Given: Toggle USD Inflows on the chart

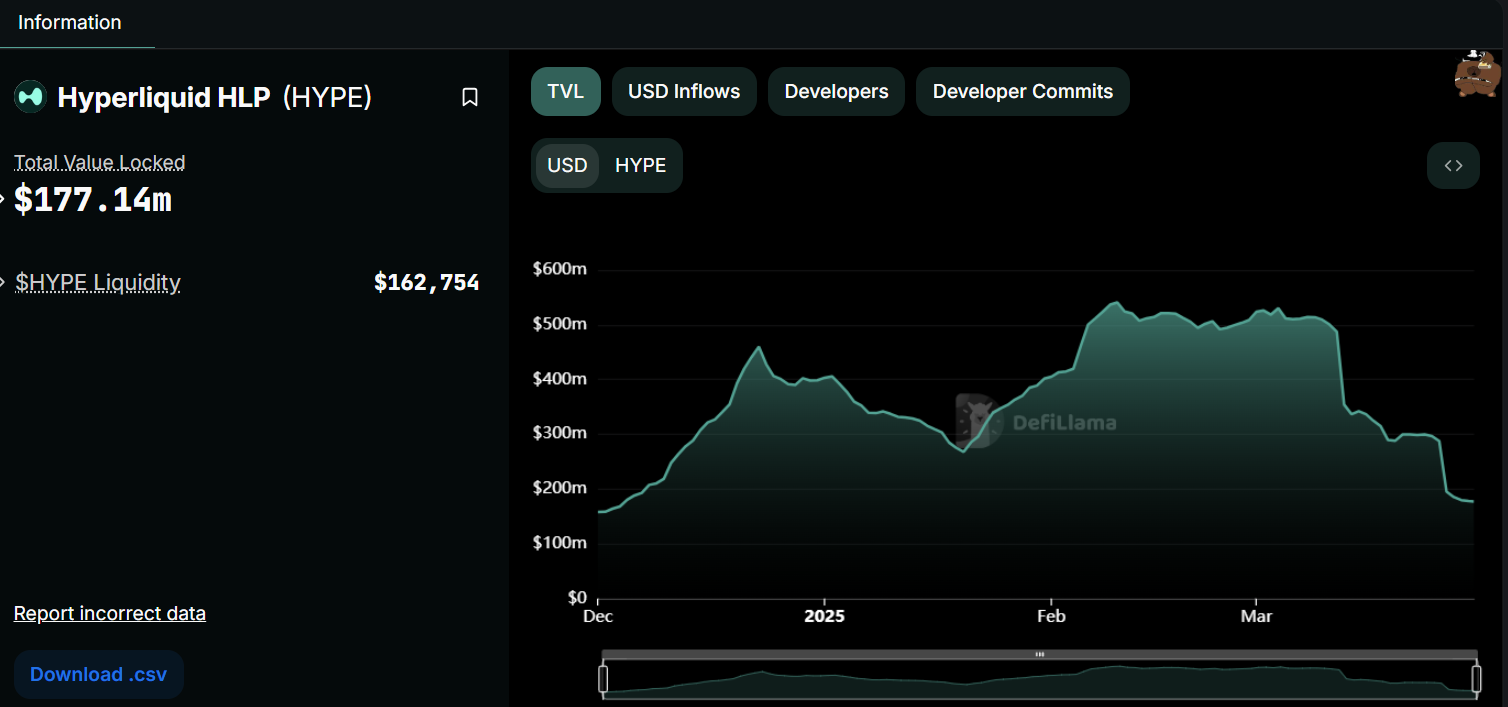Looking at the screenshot, I should pyautogui.click(x=684, y=92).
